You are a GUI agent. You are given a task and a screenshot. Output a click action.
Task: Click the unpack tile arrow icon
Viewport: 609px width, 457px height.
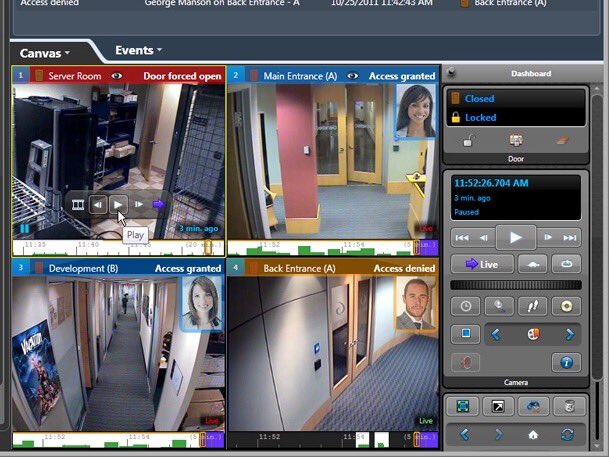(x=498, y=407)
